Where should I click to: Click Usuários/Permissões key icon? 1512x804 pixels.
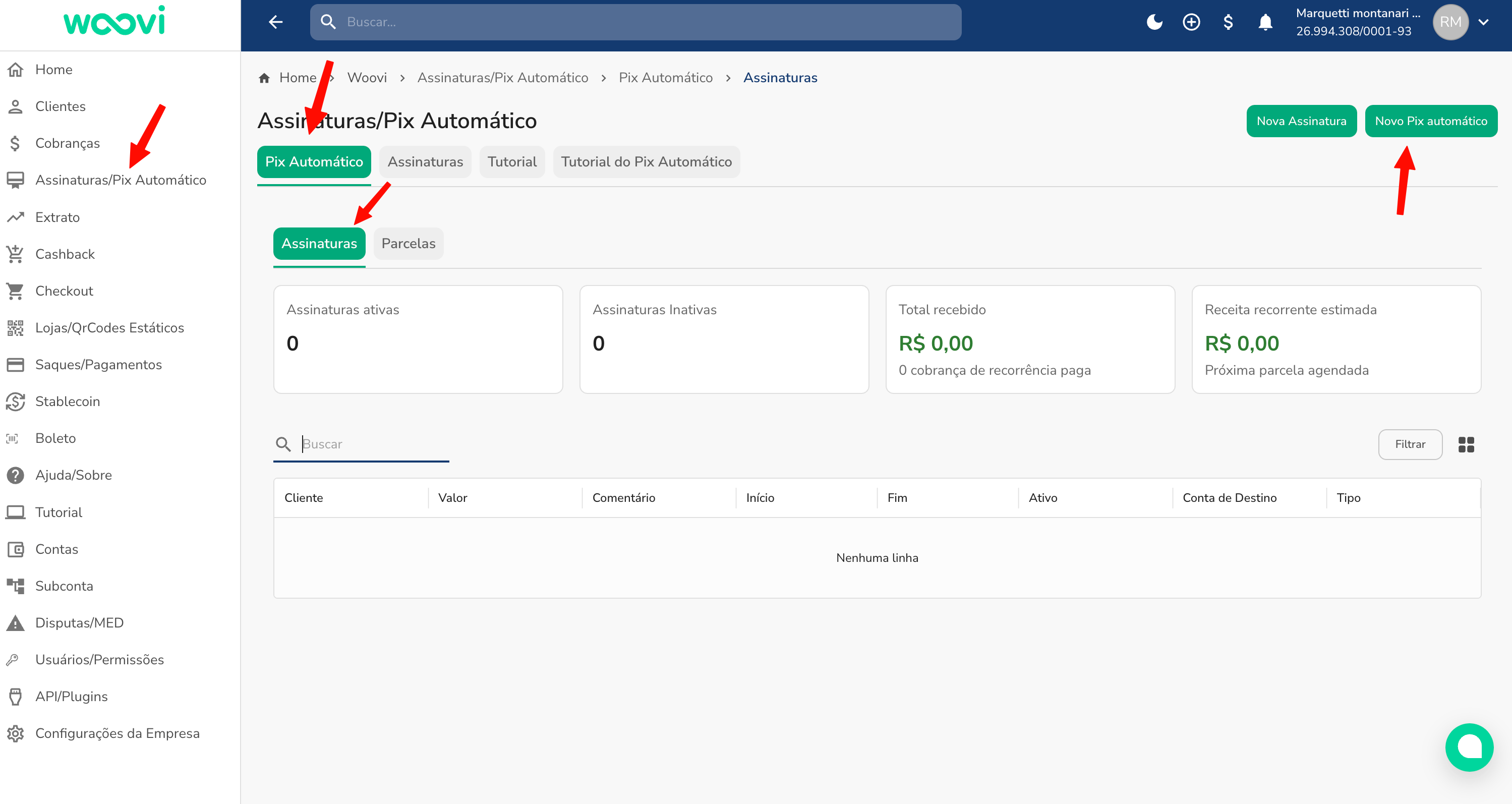[x=12, y=660]
